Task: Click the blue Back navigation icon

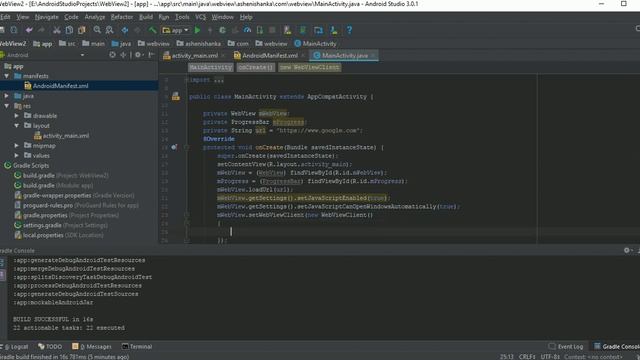Action: [125, 30]
